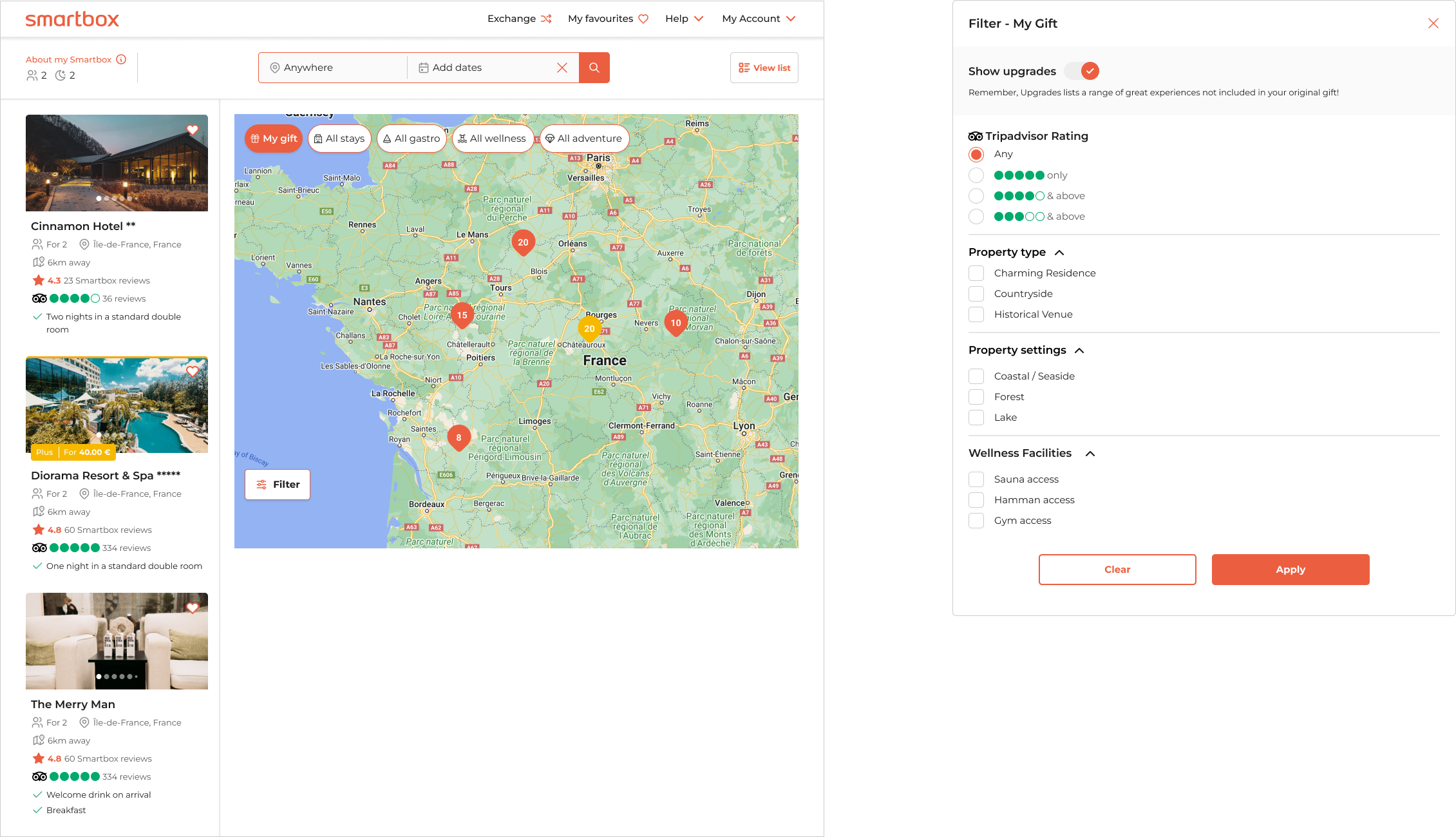
Task: Click the info icon beside About my Smartbox
Action: click(x=121, y=59)
